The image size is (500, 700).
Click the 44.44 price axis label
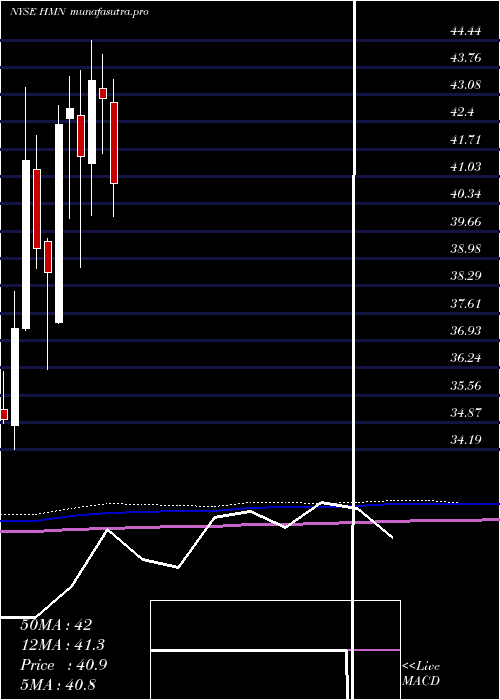click(x=466, y=31)
